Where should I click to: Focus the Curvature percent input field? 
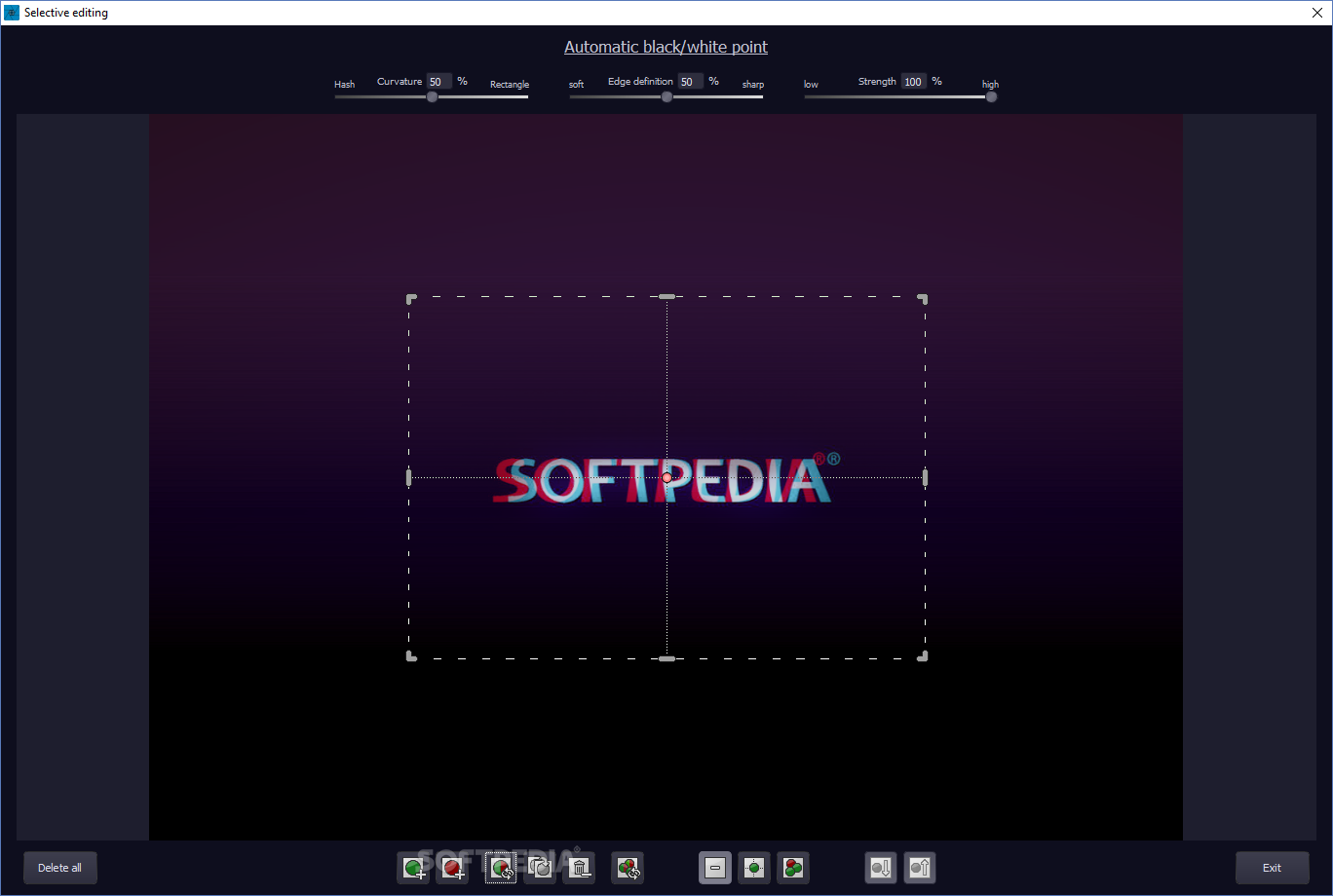(x=439, y=82)
